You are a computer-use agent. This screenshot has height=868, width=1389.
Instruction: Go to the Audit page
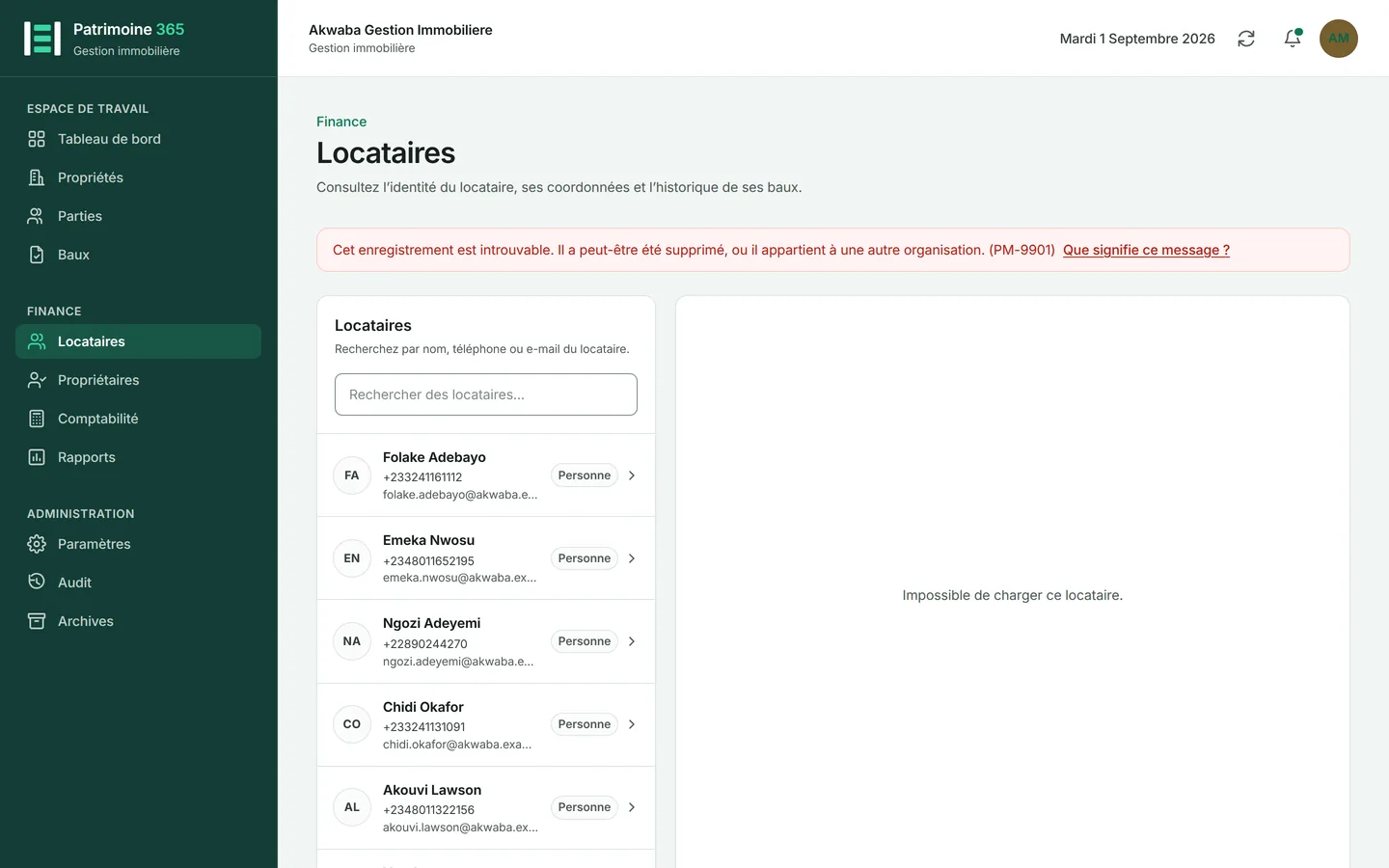tap(138, 583)
